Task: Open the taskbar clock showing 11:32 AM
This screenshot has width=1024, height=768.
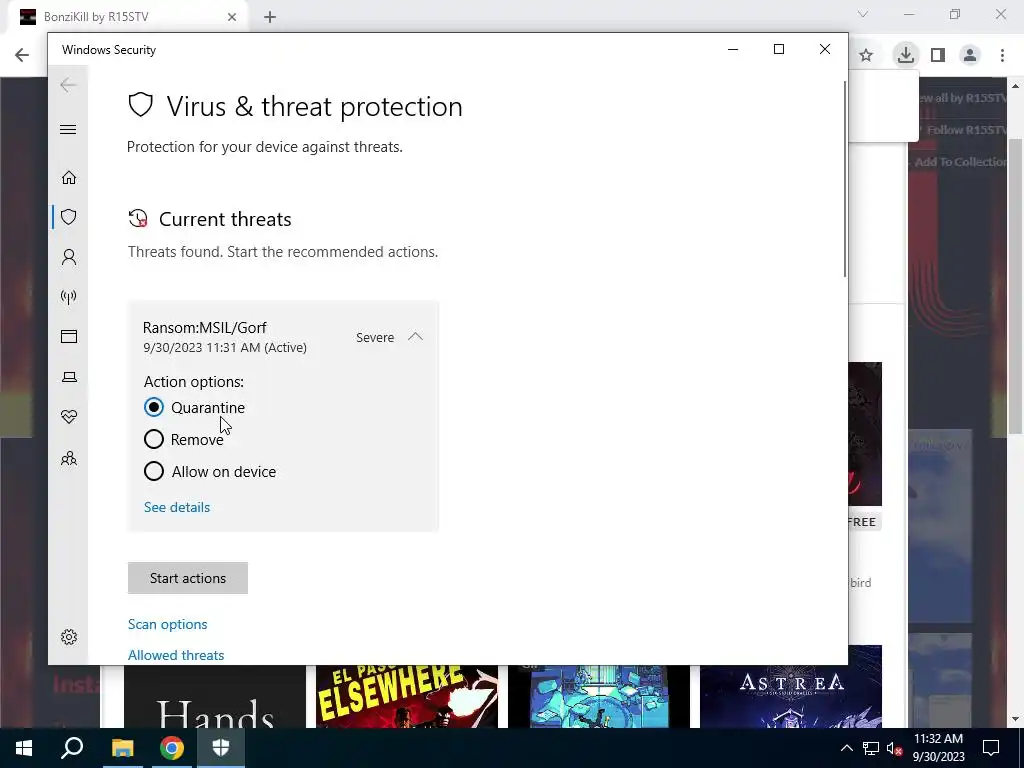Action: 938,748
